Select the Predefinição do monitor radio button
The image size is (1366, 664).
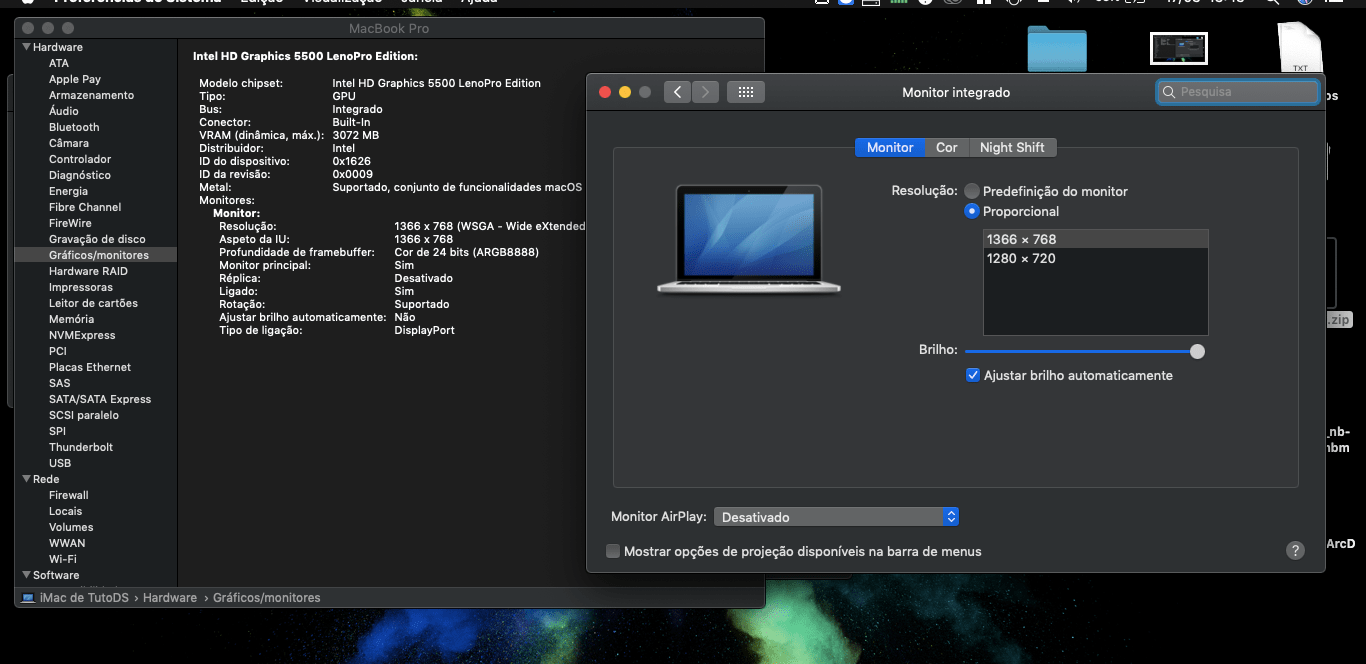point(971,191)
